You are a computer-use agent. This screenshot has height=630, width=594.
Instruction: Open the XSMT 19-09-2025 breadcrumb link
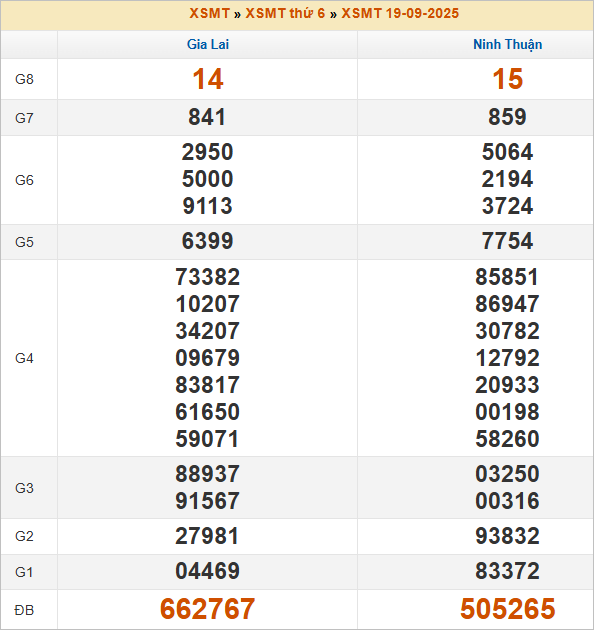tap(400, 13)
